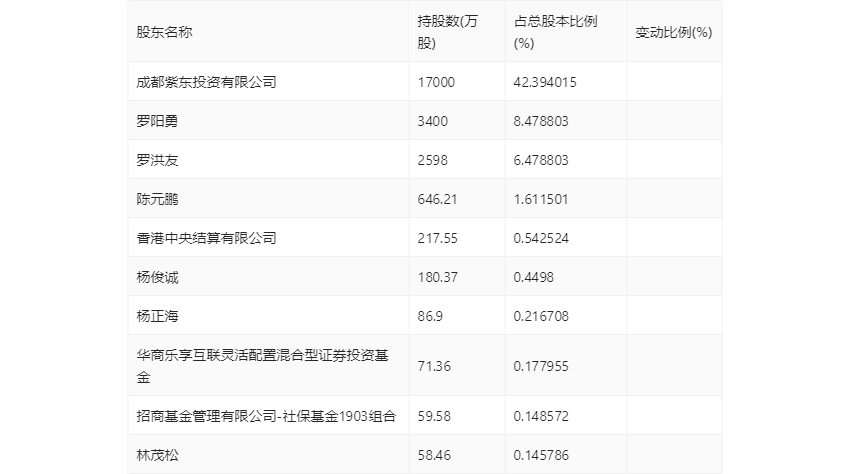Select the 42.394015 percentage value
850x474 pixels.
point(545,82)
